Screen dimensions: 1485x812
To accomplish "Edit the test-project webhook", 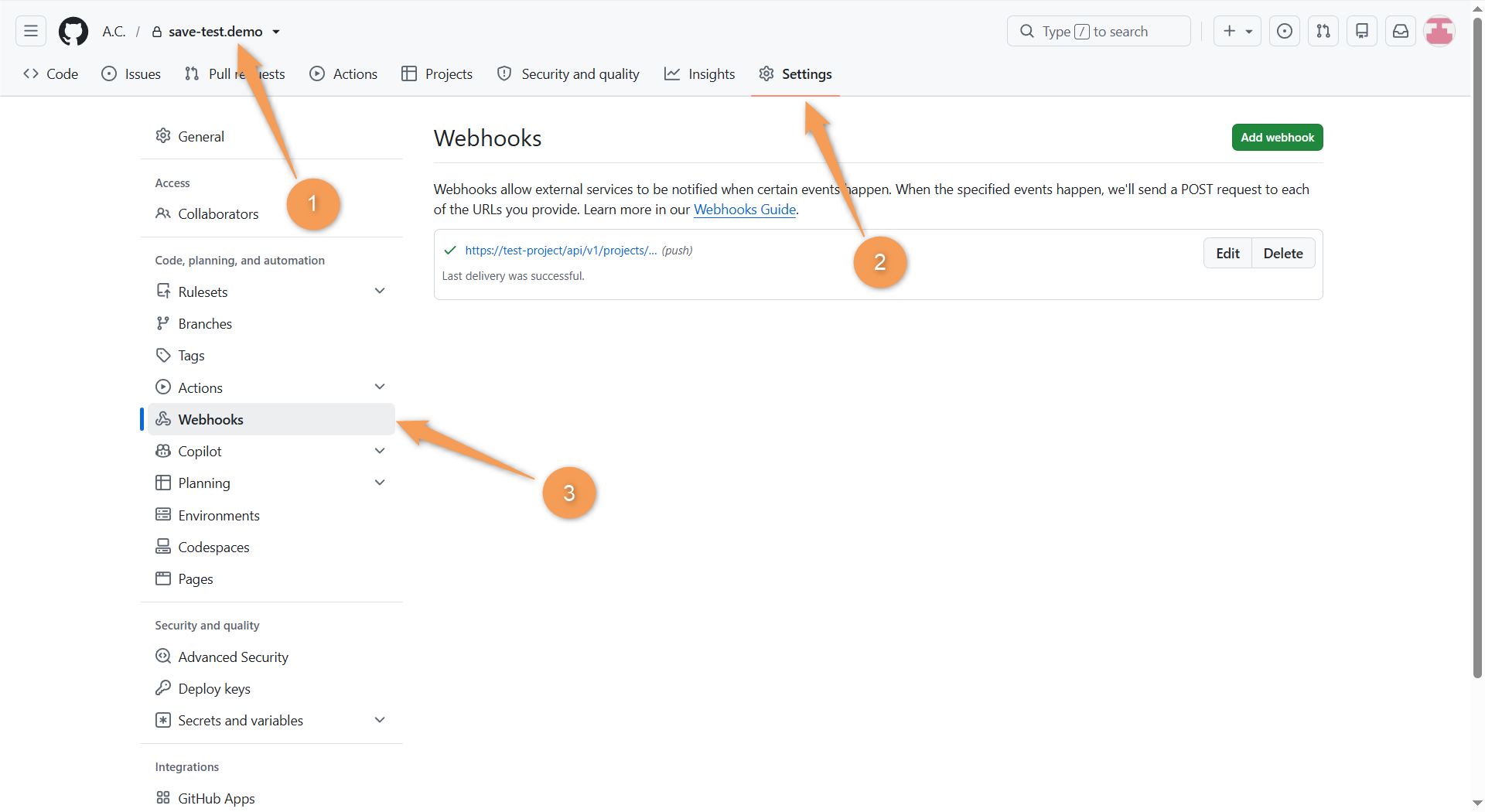I will [1227, 253].
